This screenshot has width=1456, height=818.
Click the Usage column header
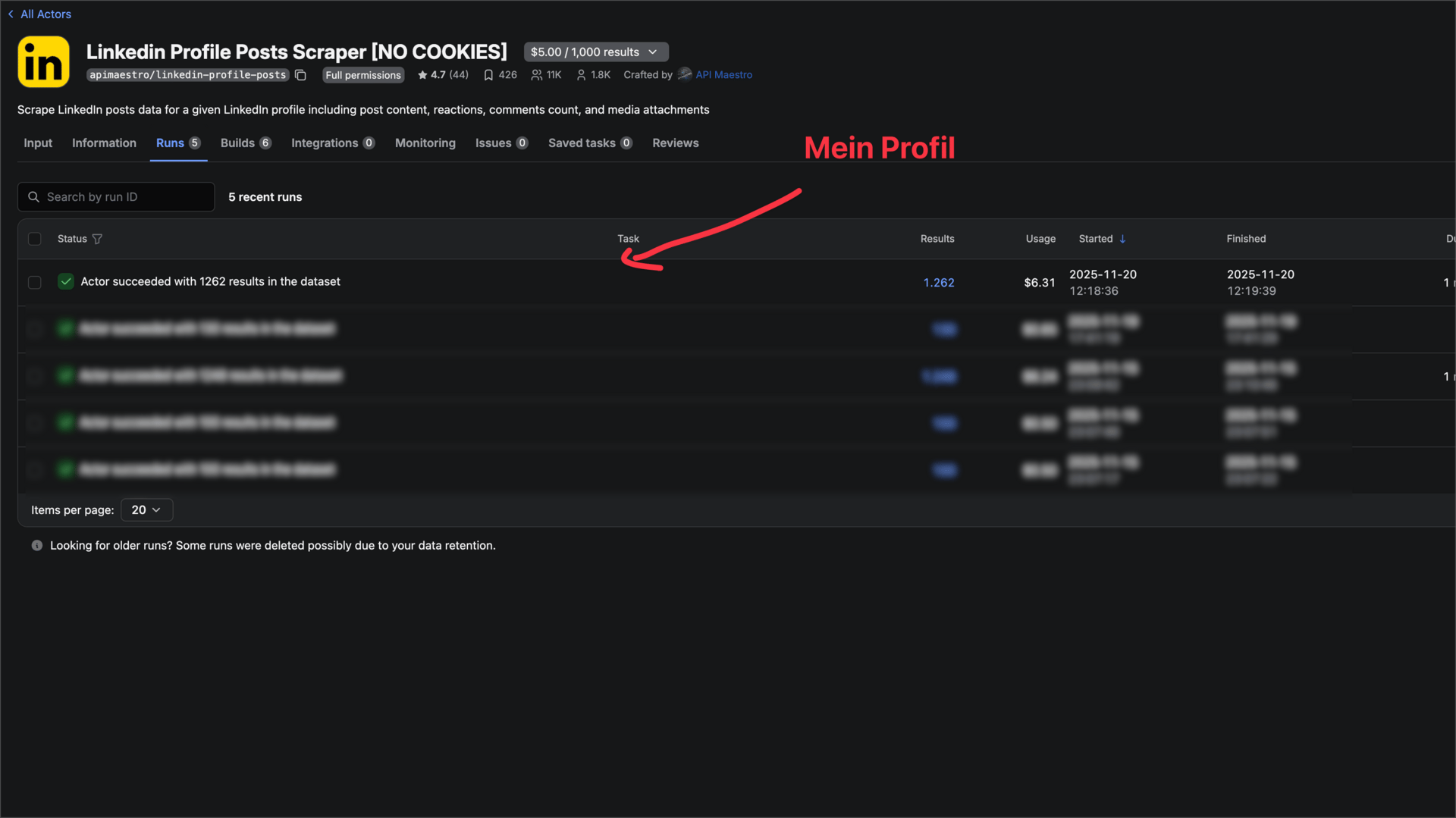tap(1040, 239)
